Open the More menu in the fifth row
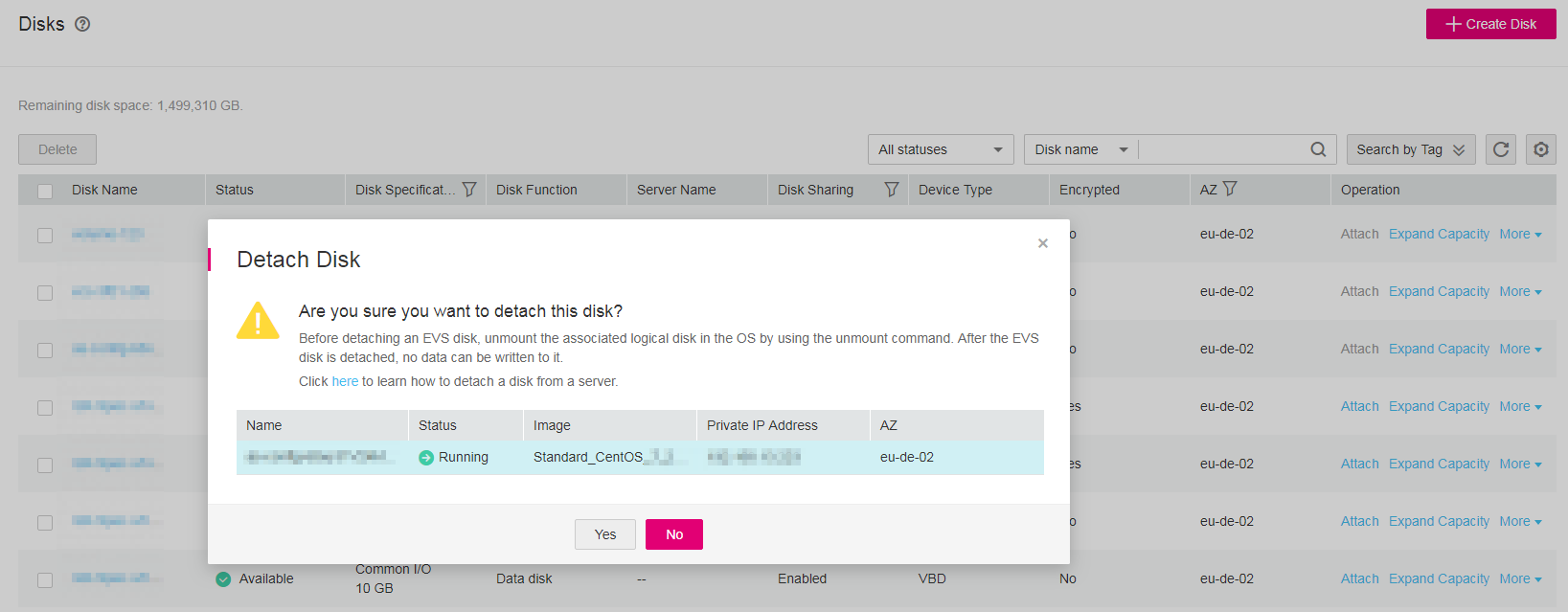The image size is (1568, 612). click(1520, 464)
